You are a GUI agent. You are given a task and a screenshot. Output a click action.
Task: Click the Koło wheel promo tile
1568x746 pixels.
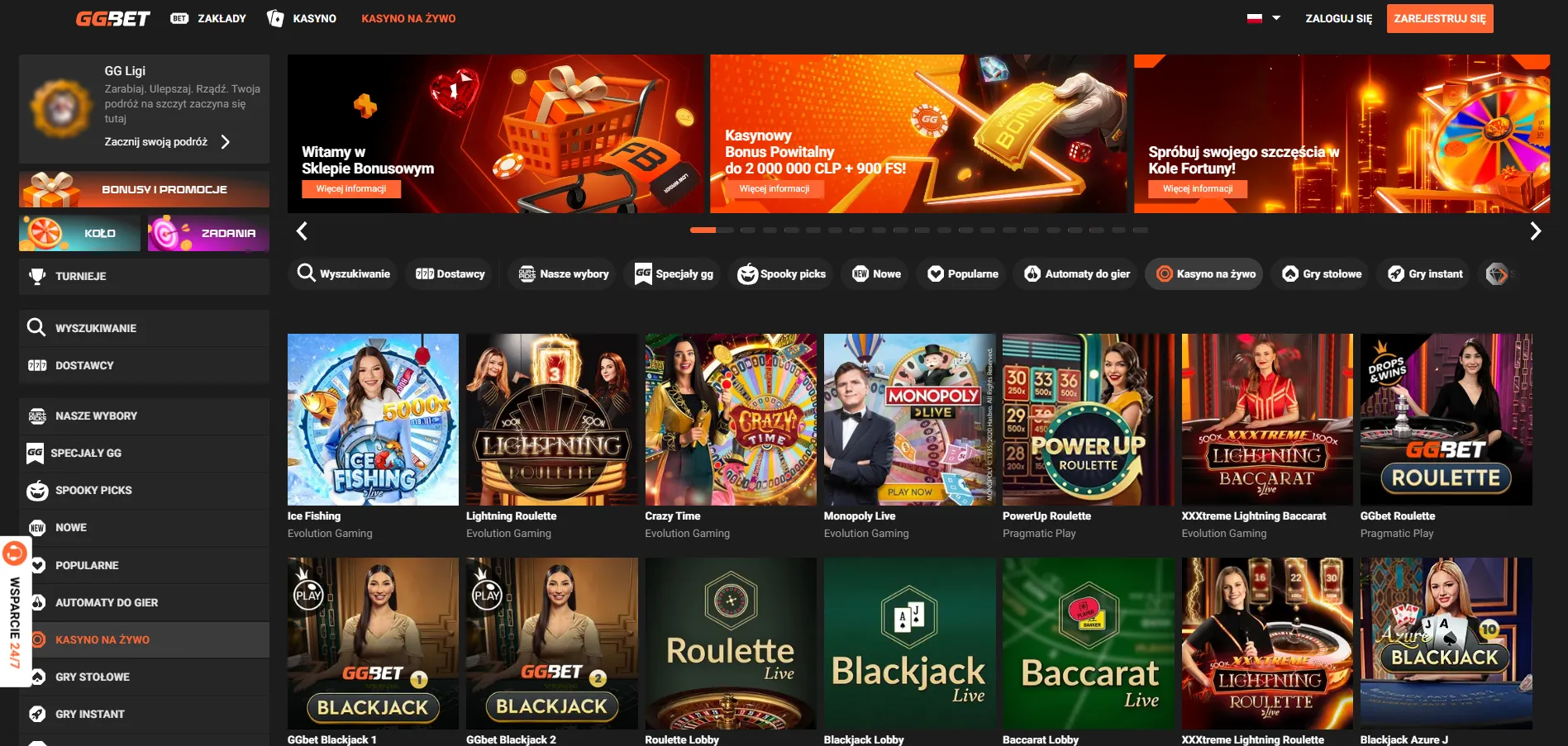pyautogui.click(x=80, y=233)
